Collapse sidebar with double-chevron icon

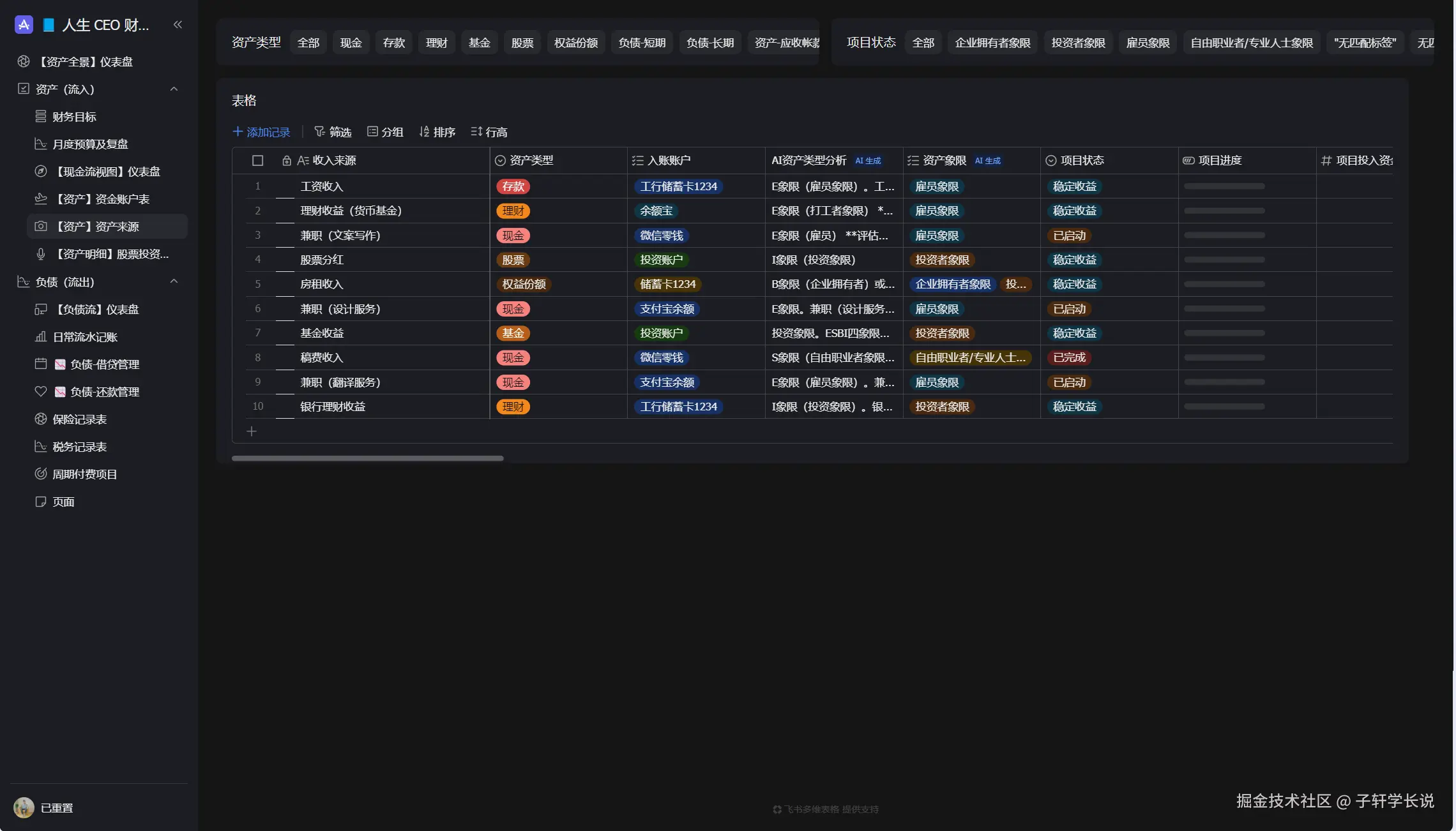click(x=178, y=25)
